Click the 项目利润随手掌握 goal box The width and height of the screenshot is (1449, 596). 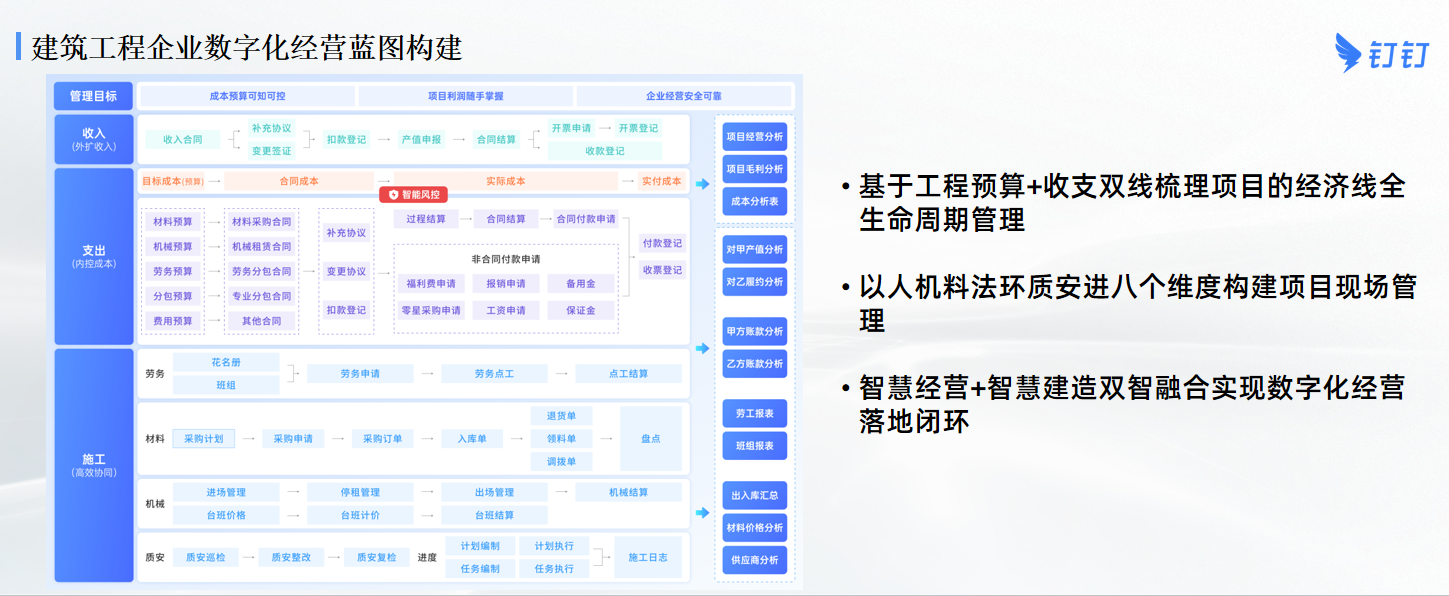pyautogui.click(x=466, y=96)
